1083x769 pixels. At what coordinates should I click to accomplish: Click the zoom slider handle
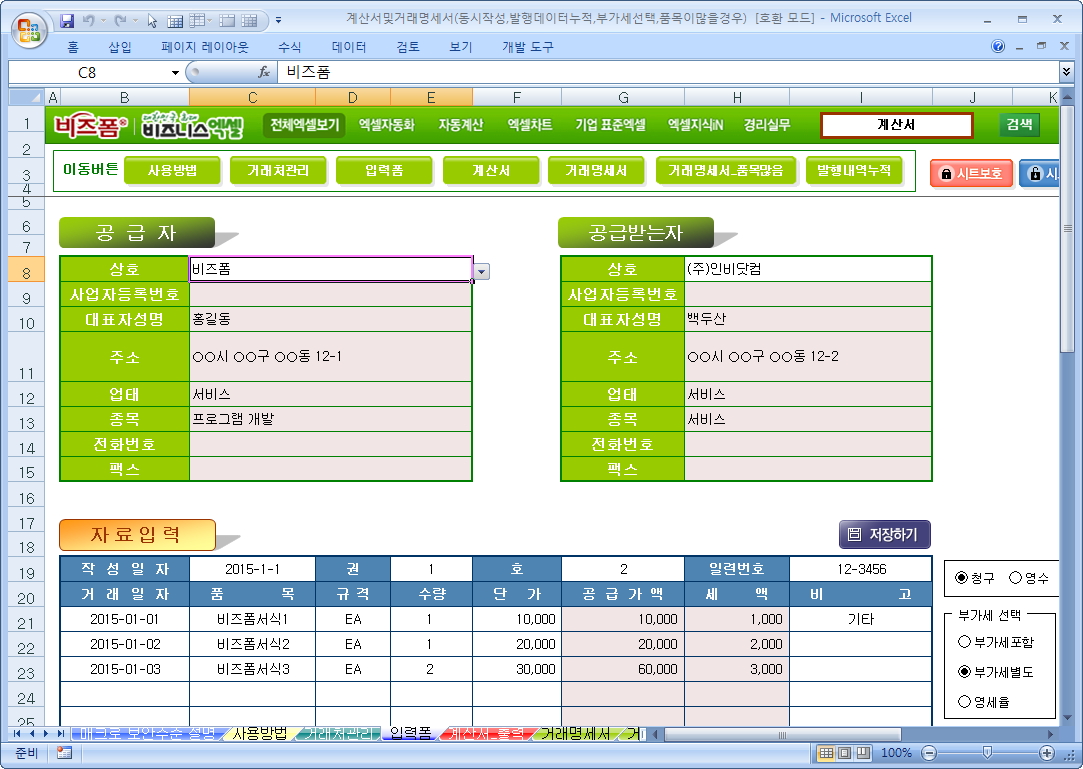pyautogui.click(x=987, y=752)
